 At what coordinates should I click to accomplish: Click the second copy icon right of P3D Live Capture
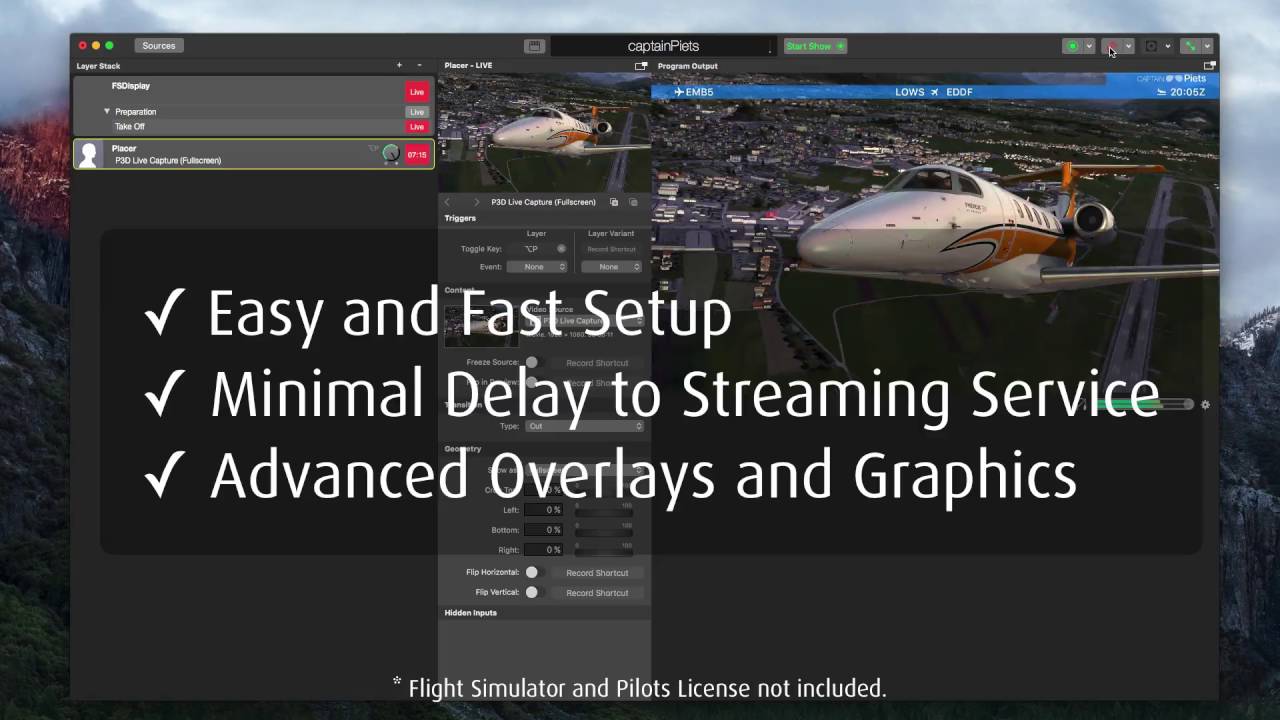(x=633, y=202)
